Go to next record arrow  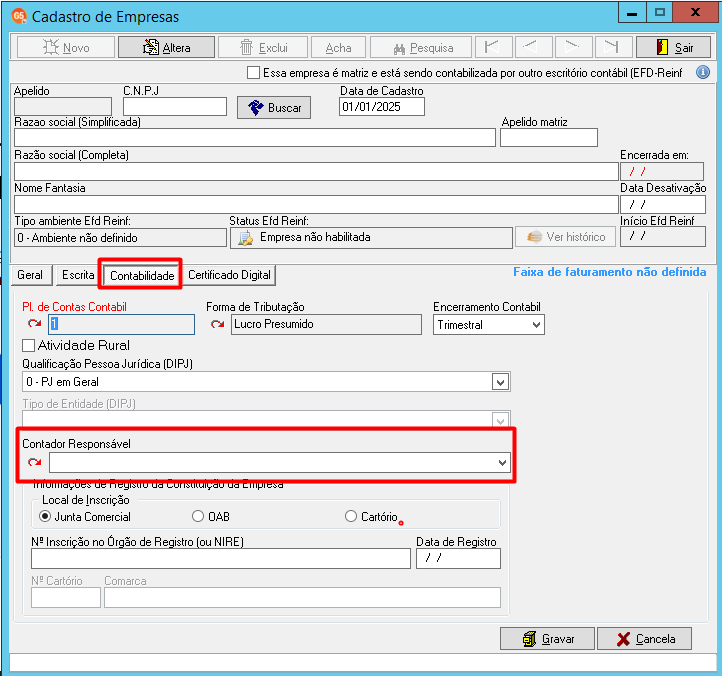click(572, 47)
